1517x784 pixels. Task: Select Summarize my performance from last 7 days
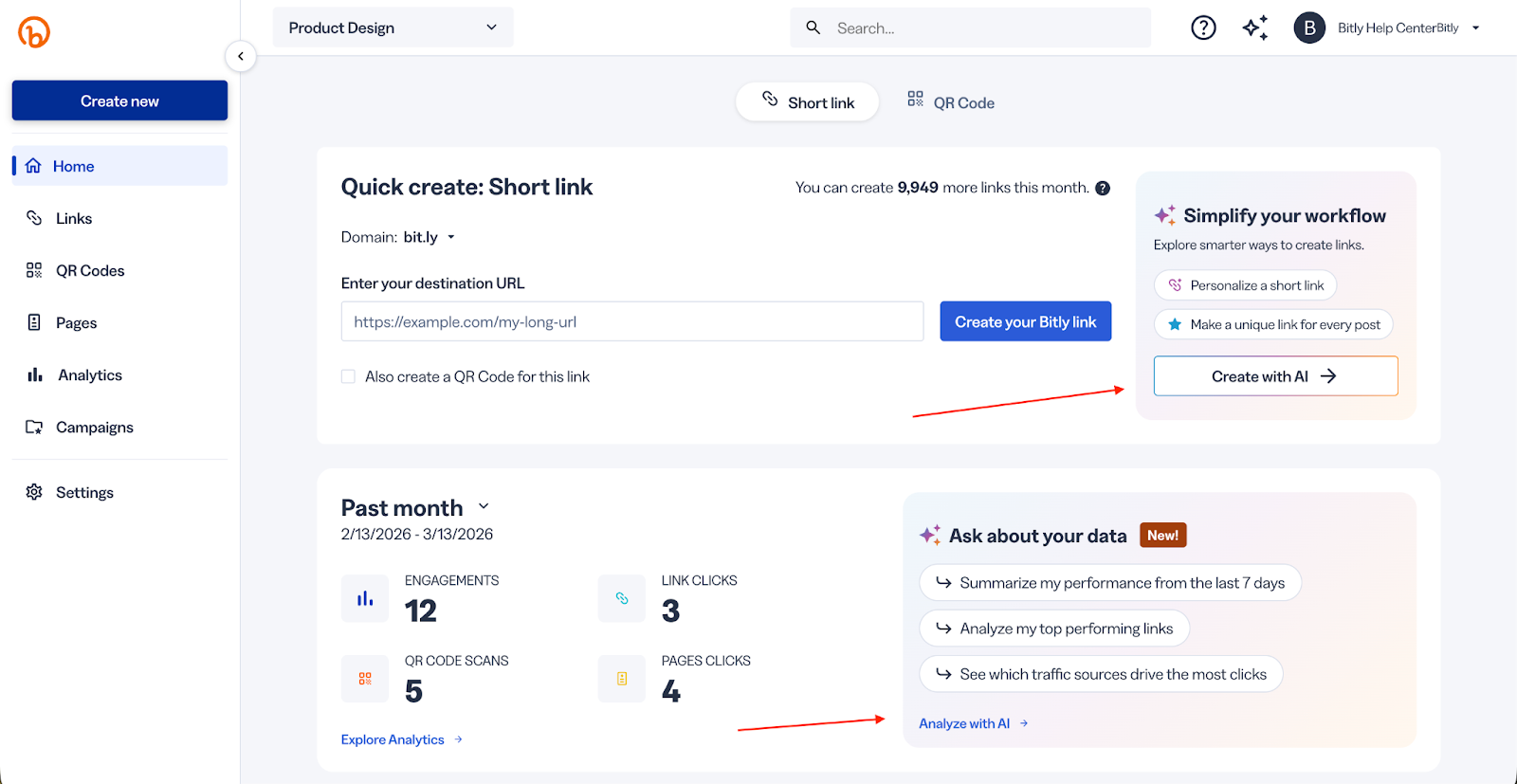tap(1110, 582)
